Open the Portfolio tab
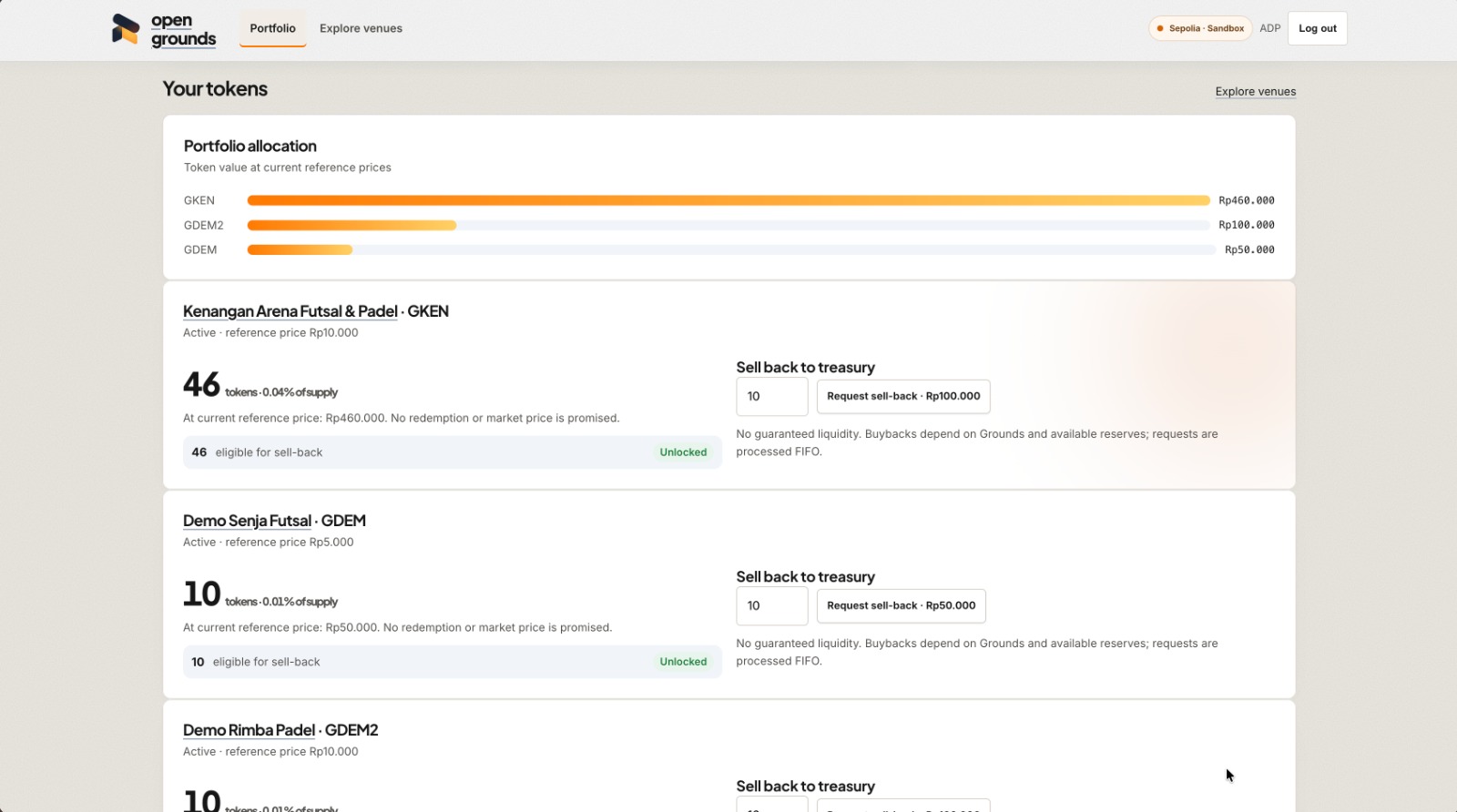Viewport: 1457px width, 812px height. tap(272, 28)
